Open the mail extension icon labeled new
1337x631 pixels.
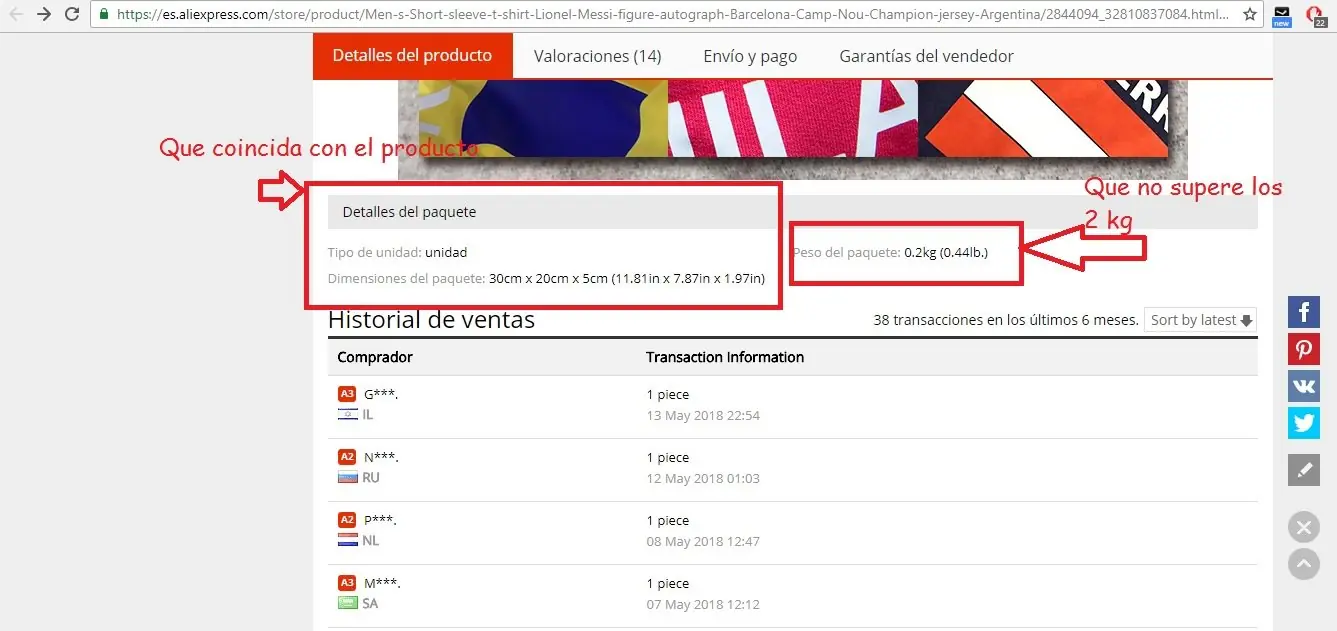[1282, 16]
